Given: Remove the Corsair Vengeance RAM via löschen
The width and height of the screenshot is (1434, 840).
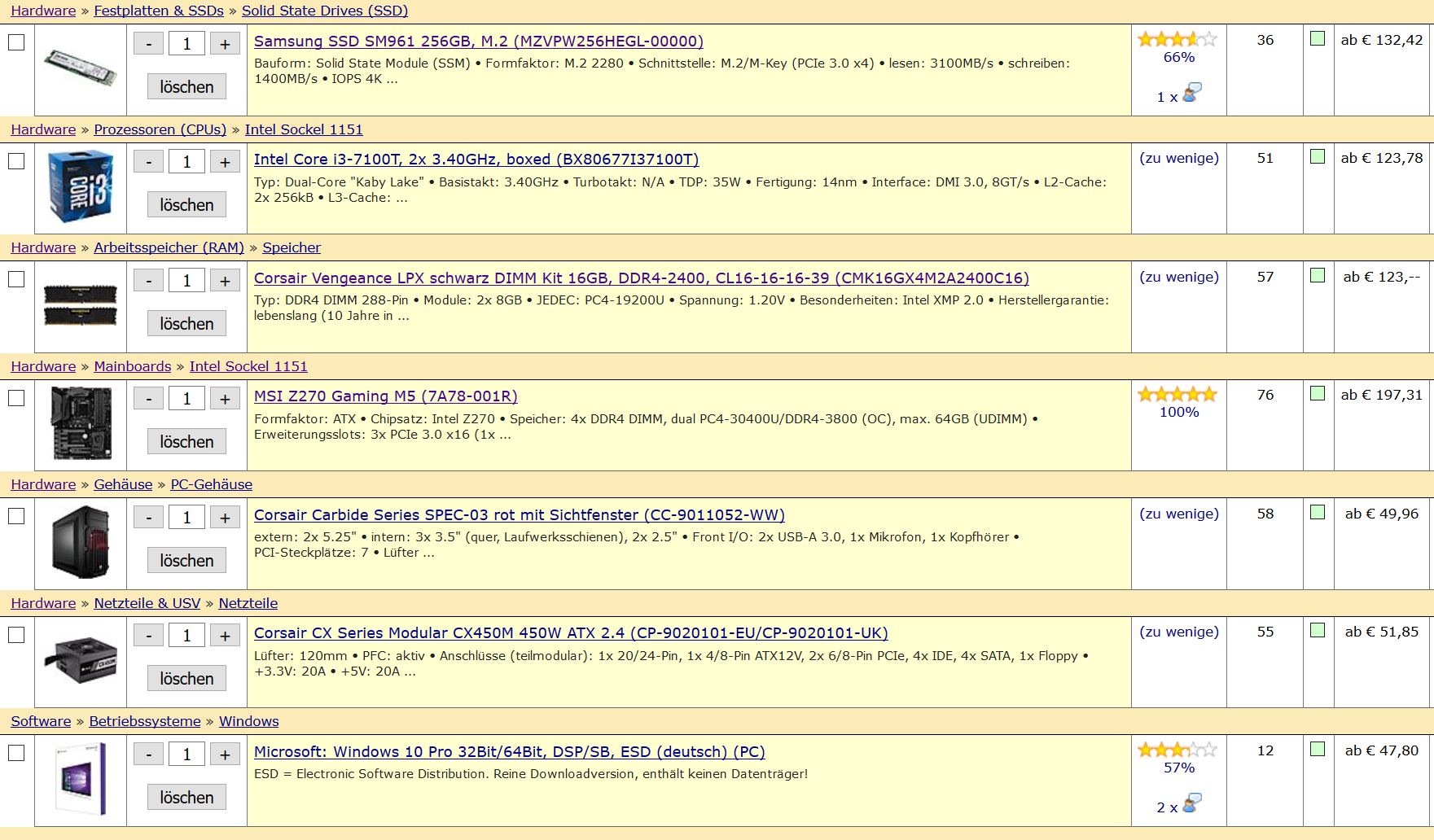Looking at the screenshot, I should pos(186,323).
